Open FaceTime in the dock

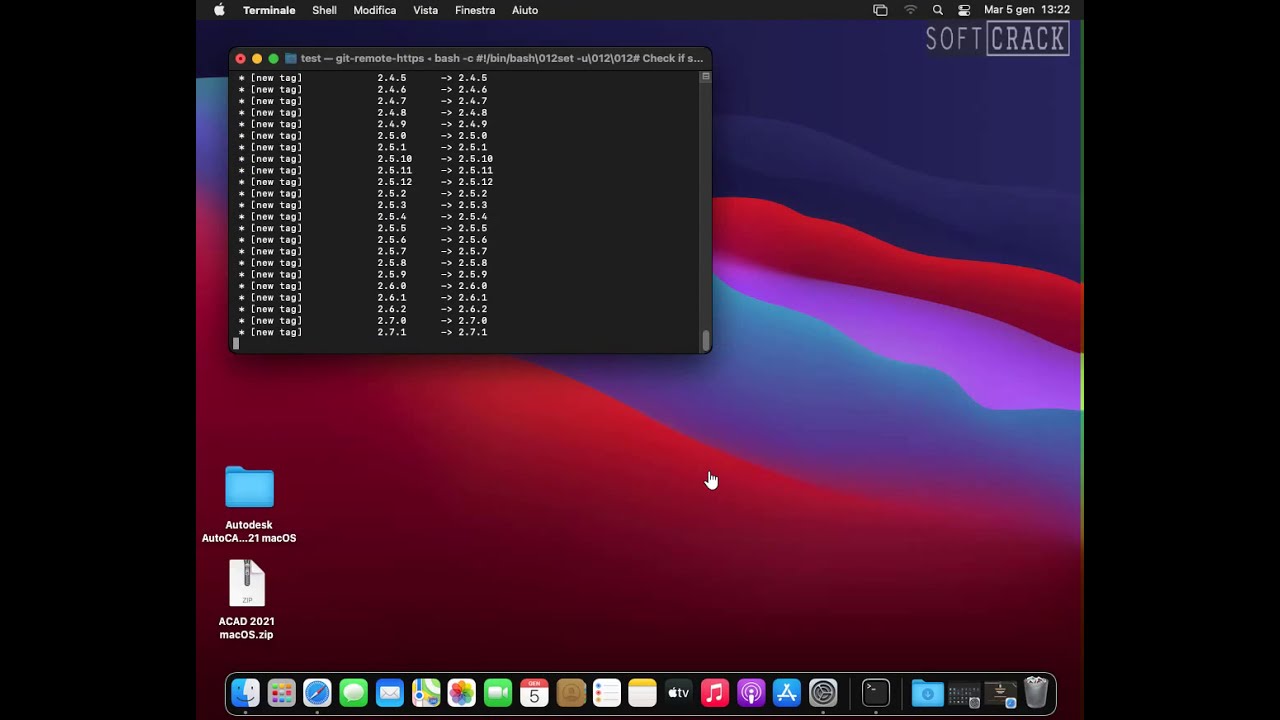pos(498,693)
